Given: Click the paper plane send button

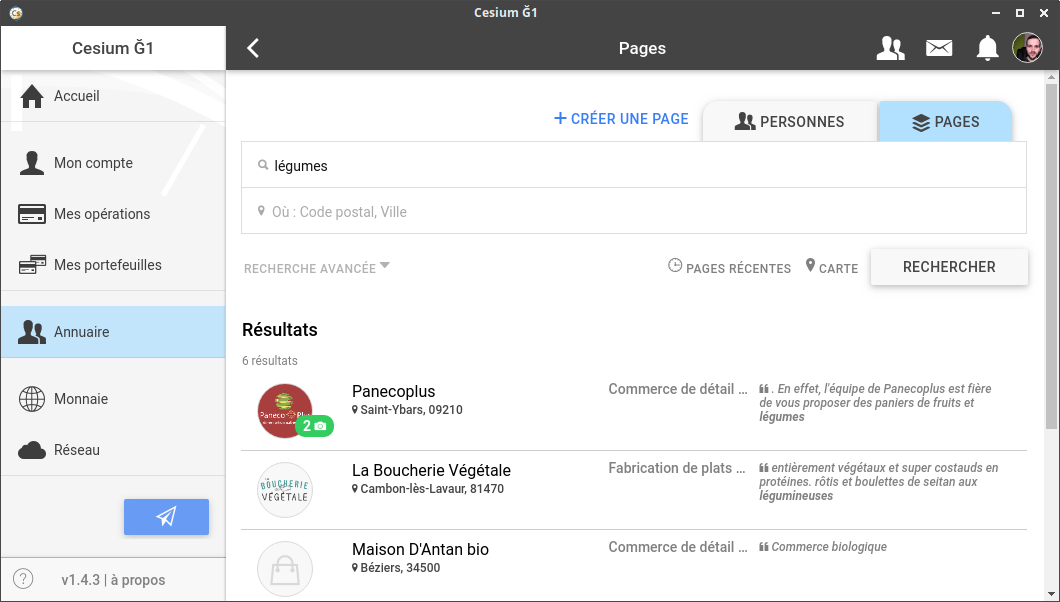Looking at the screenshot, I should point(166,517).
